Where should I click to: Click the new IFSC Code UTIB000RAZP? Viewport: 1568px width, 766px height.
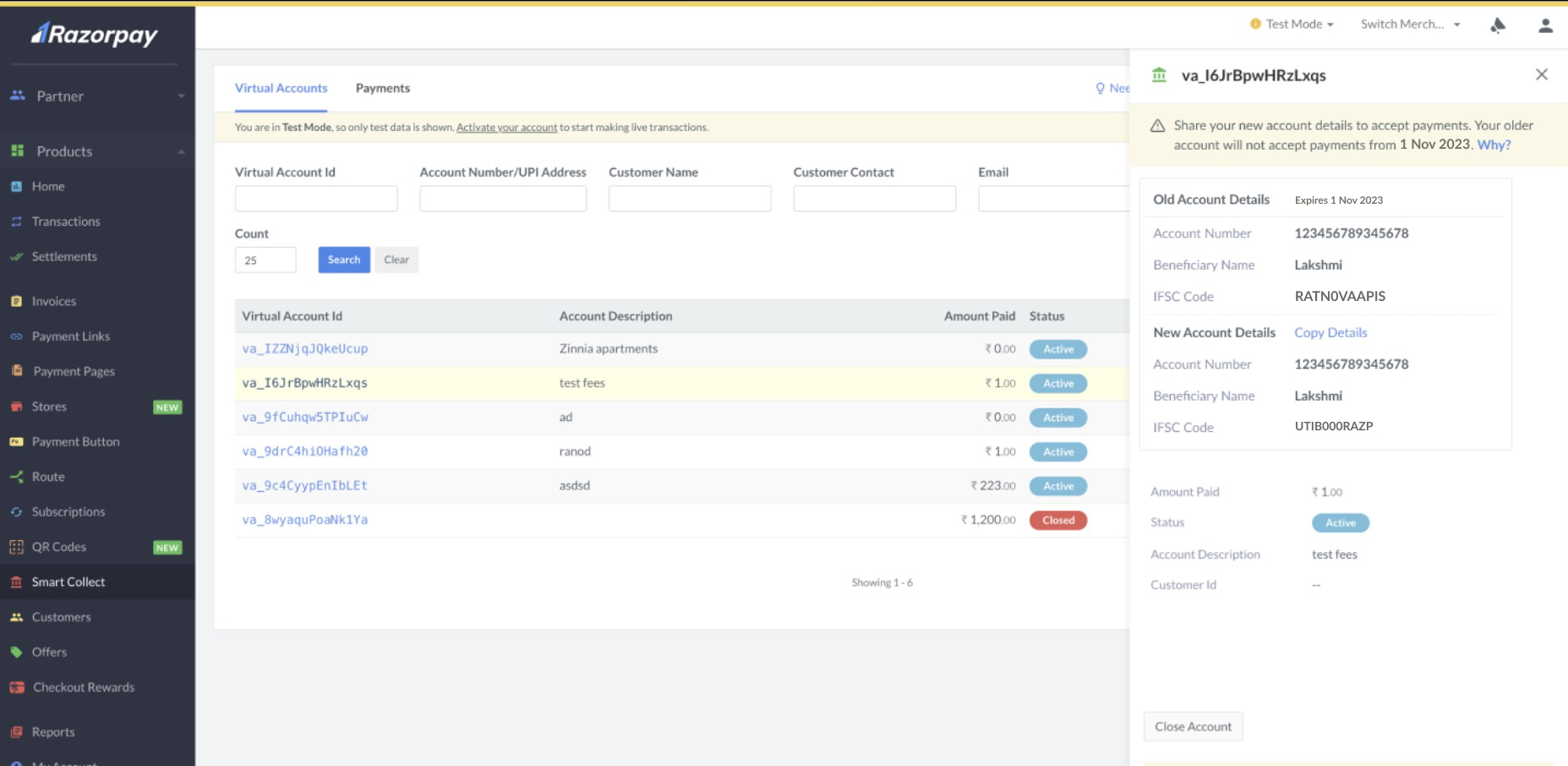[1334, 426]
